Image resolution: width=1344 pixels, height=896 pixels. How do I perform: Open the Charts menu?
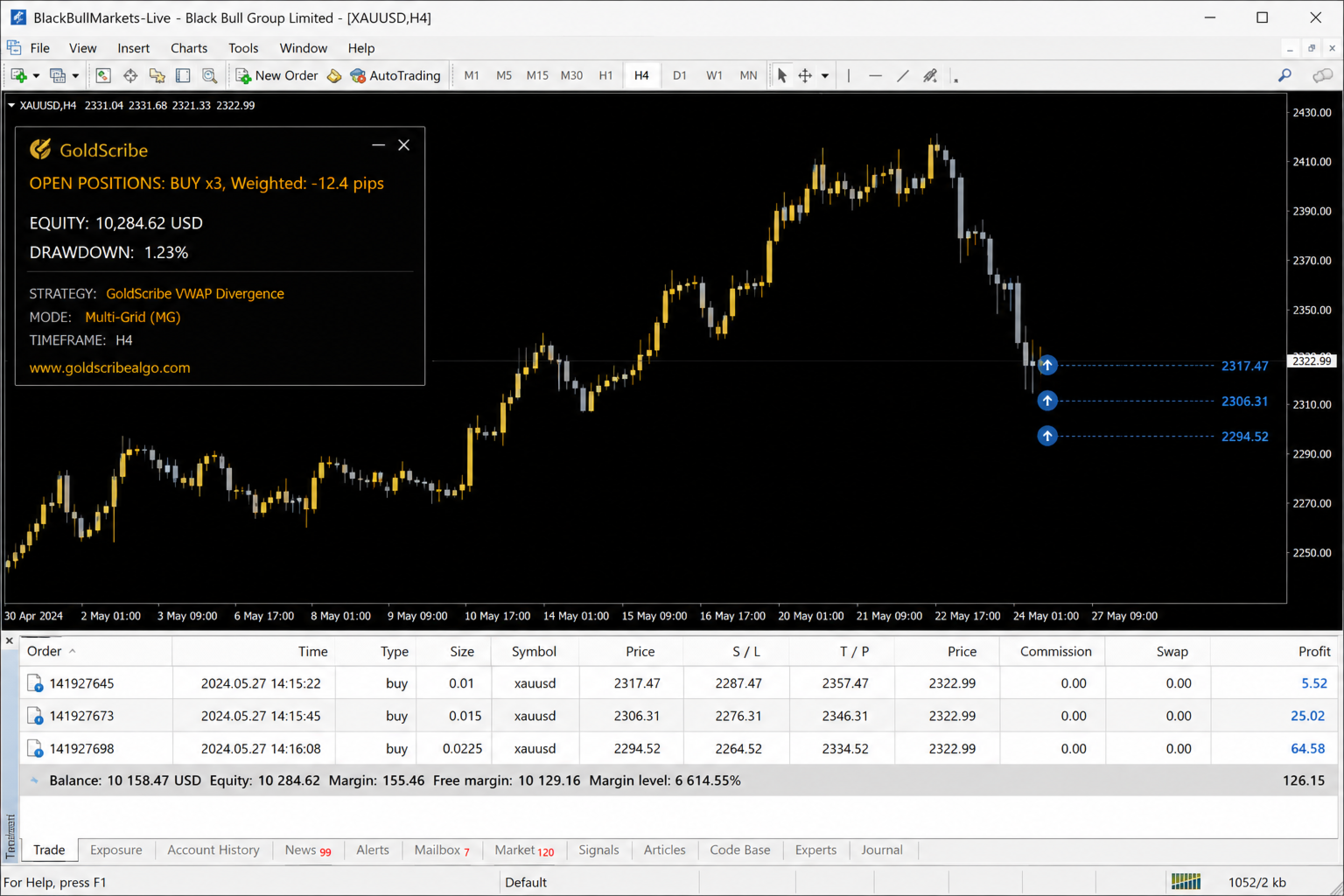189,48
